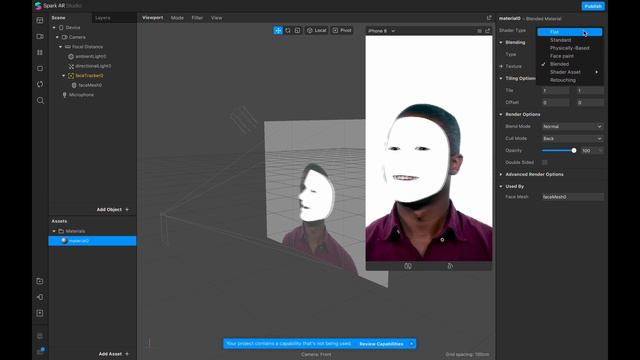Click the switch camera icon below the simulator
This screenshot has width=640, height=360.
[408, 266]
